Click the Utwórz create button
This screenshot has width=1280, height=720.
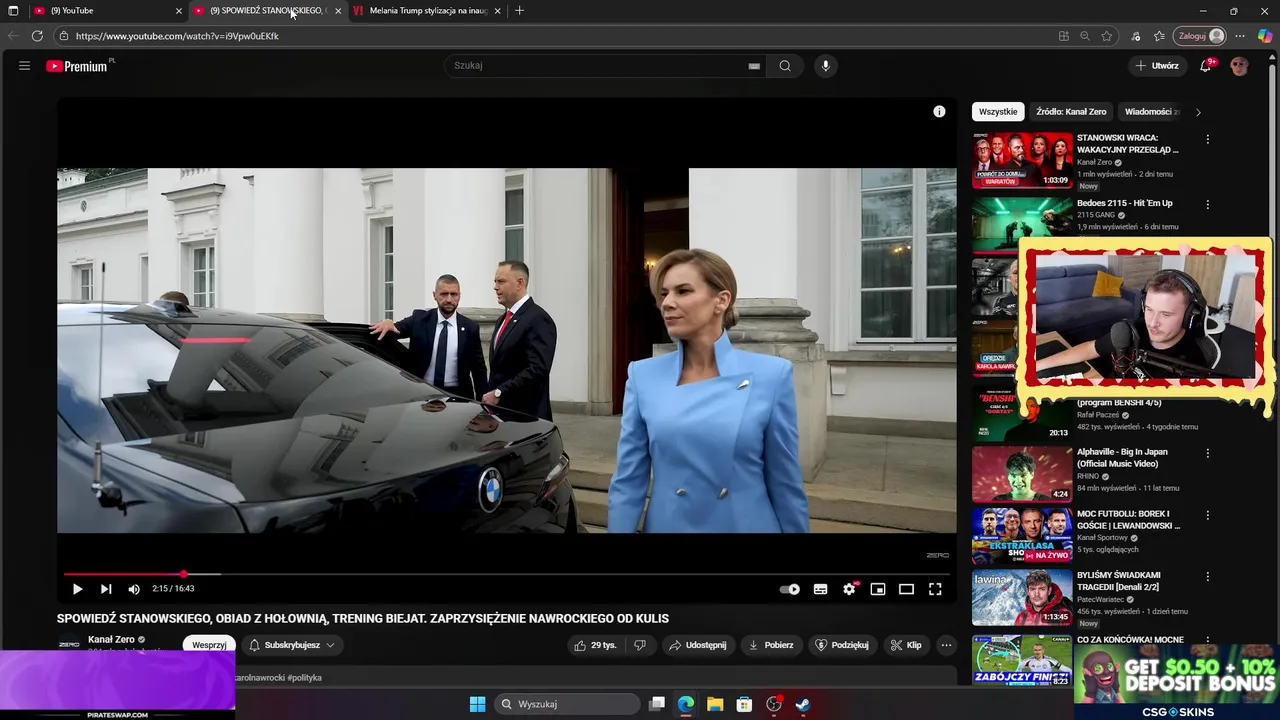pos(1157,66)
